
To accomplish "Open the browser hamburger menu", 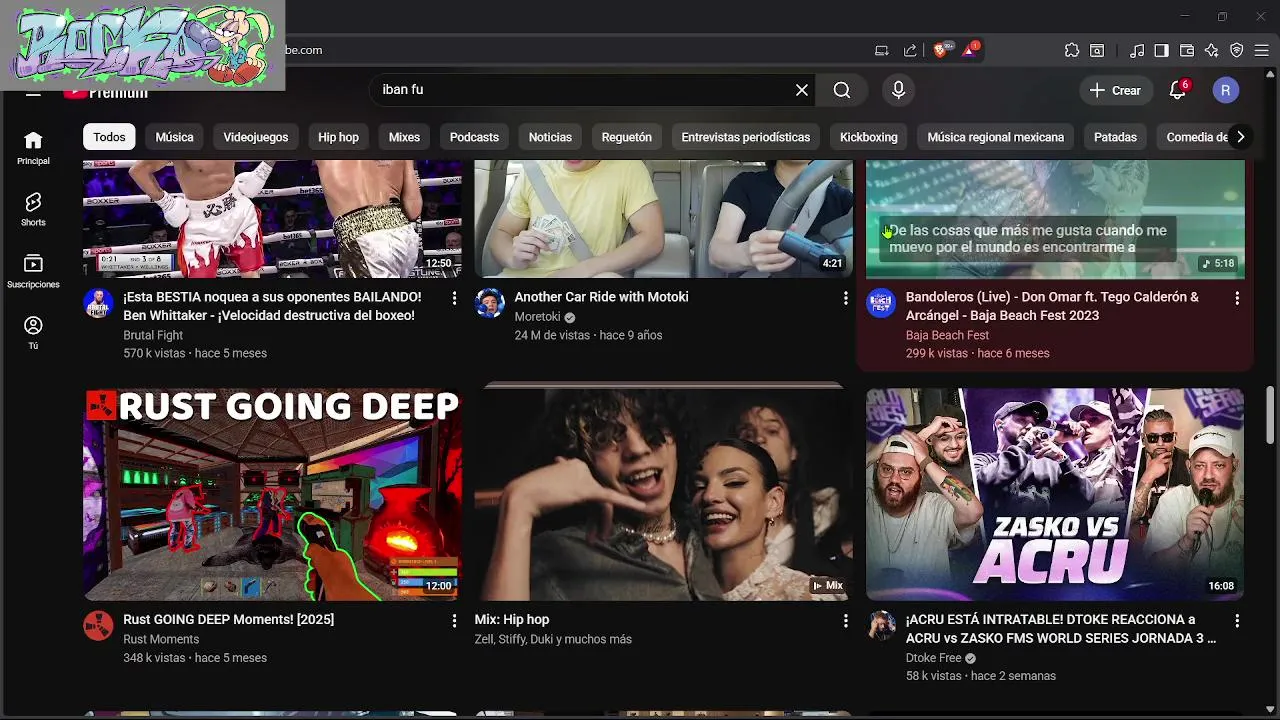I will (x=1261, y=50).
